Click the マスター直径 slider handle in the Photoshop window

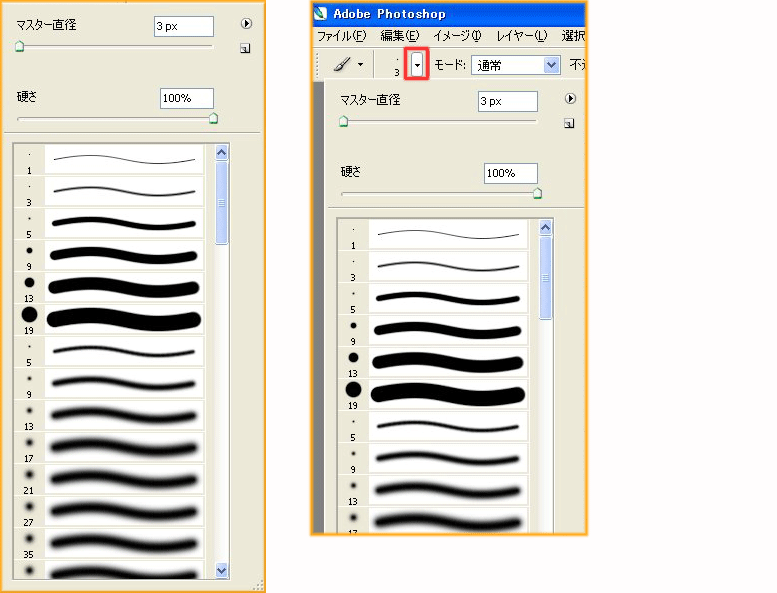click(x=343, y=121)
